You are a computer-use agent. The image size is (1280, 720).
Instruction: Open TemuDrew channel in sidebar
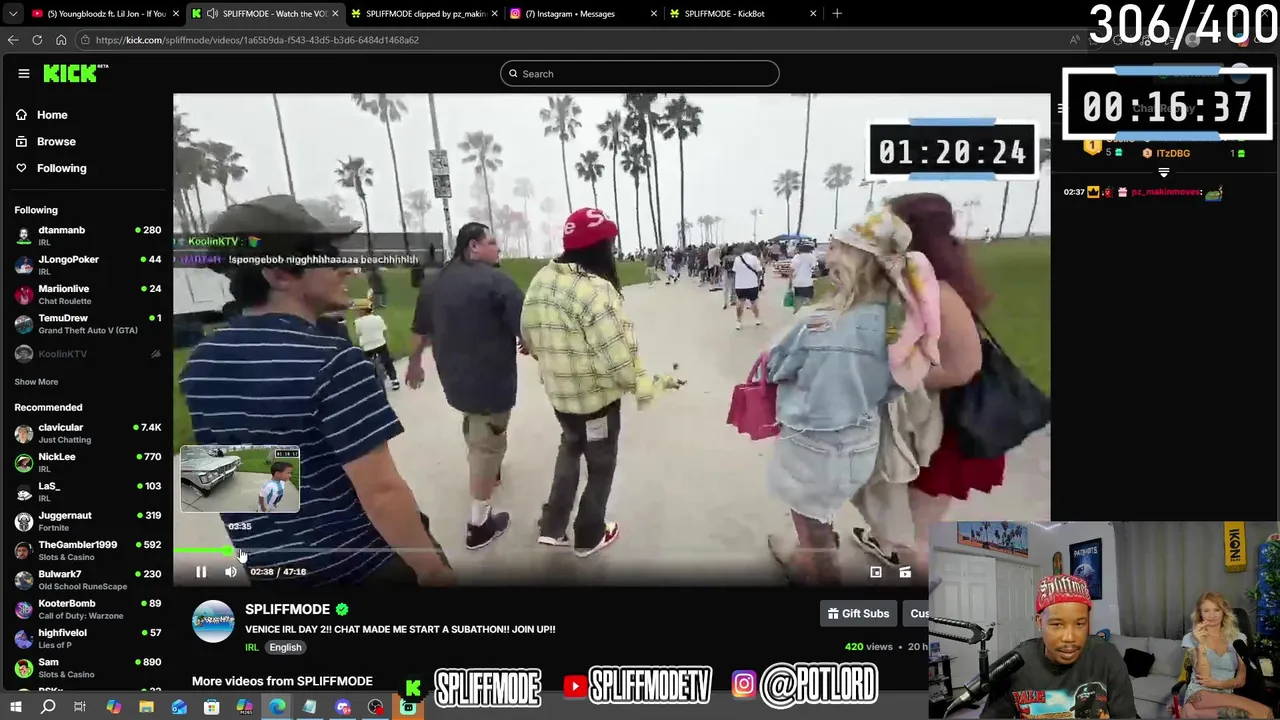pos(88,324)
